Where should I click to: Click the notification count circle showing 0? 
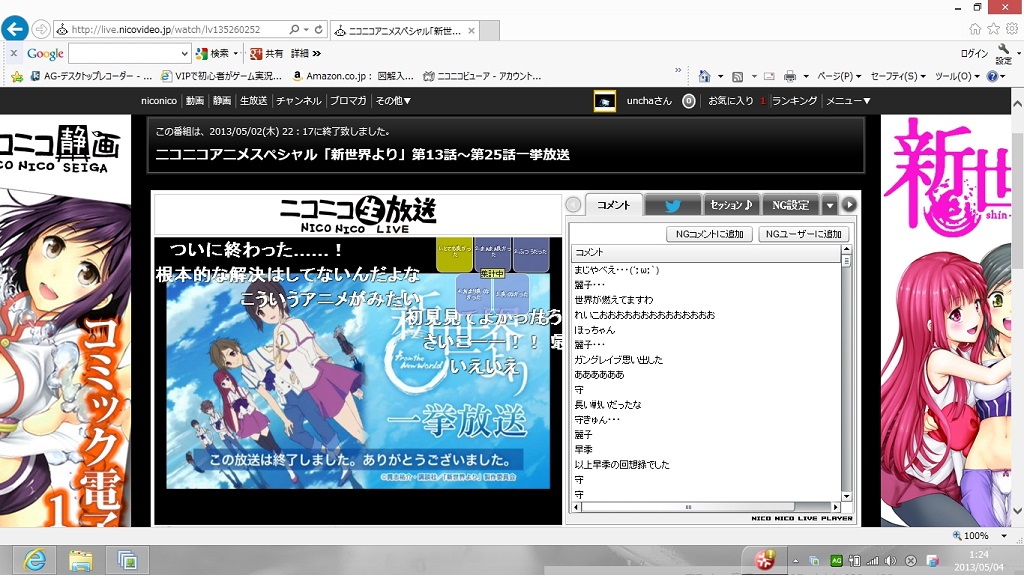688,101
